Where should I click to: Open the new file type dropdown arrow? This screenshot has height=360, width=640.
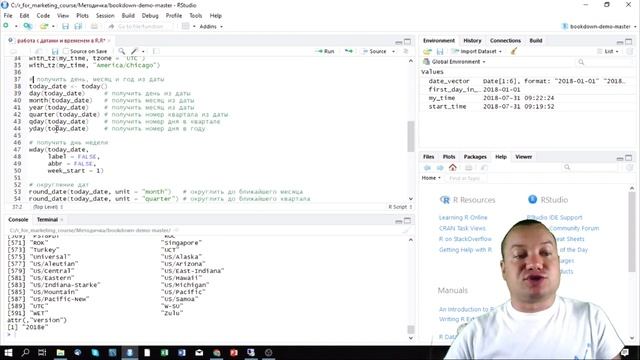point(16,27)
